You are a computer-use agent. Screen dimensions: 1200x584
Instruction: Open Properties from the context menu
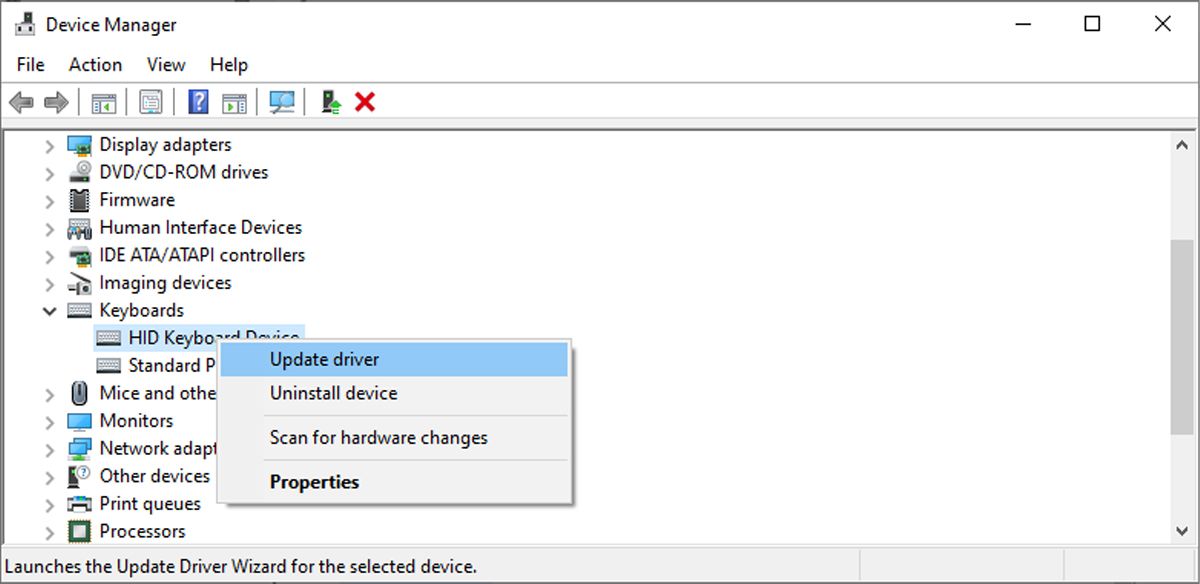pos(315,481)
